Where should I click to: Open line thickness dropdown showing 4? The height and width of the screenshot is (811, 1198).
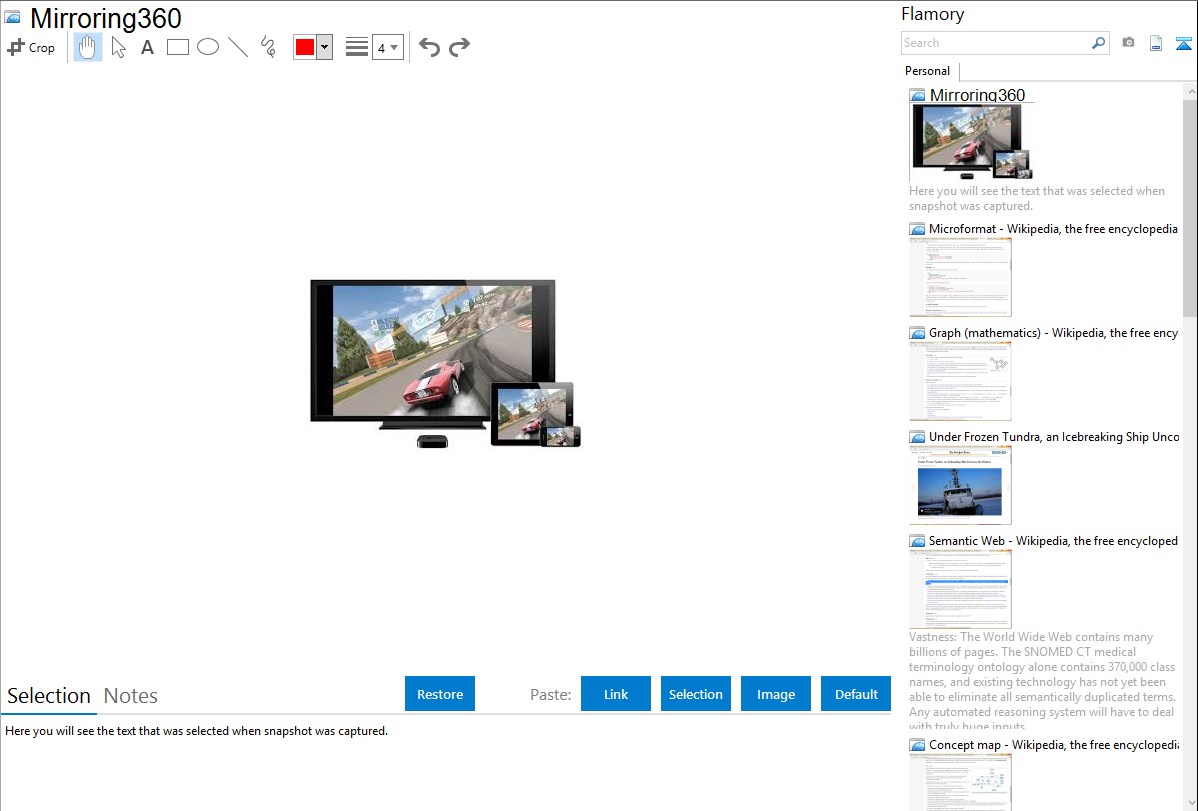(x=388, y=47)
